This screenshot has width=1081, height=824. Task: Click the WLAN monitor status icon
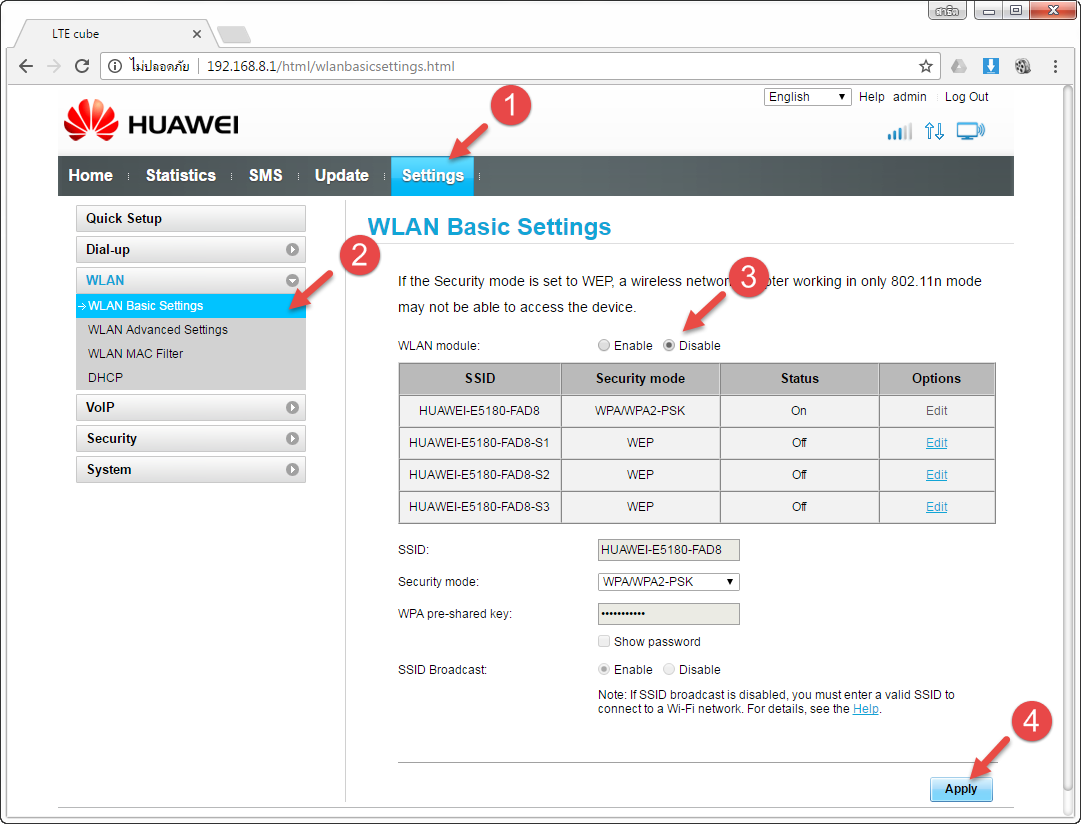pyautogui.click(x=971, y=131)
